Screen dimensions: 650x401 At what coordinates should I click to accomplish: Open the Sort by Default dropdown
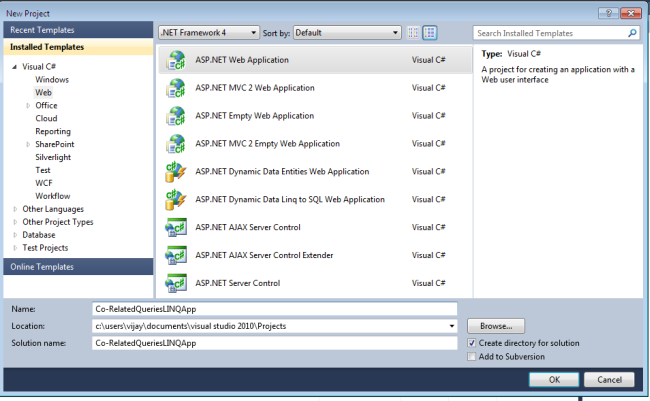point(347,33)
